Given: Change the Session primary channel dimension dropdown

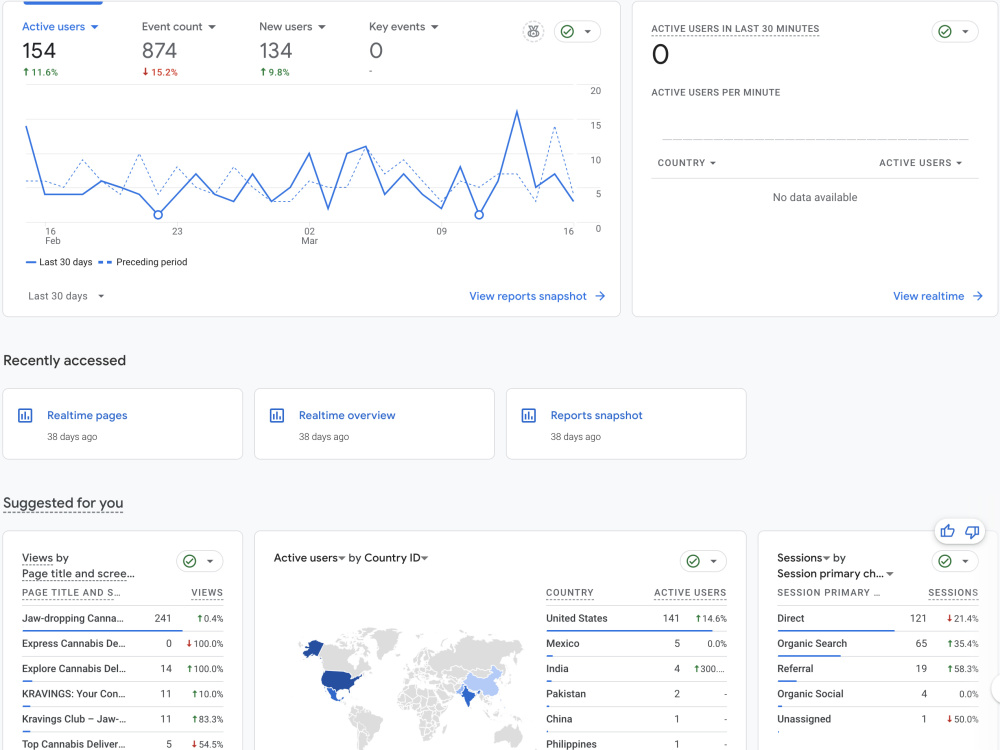Looking at the screenshot, I should tap(835, 574).
